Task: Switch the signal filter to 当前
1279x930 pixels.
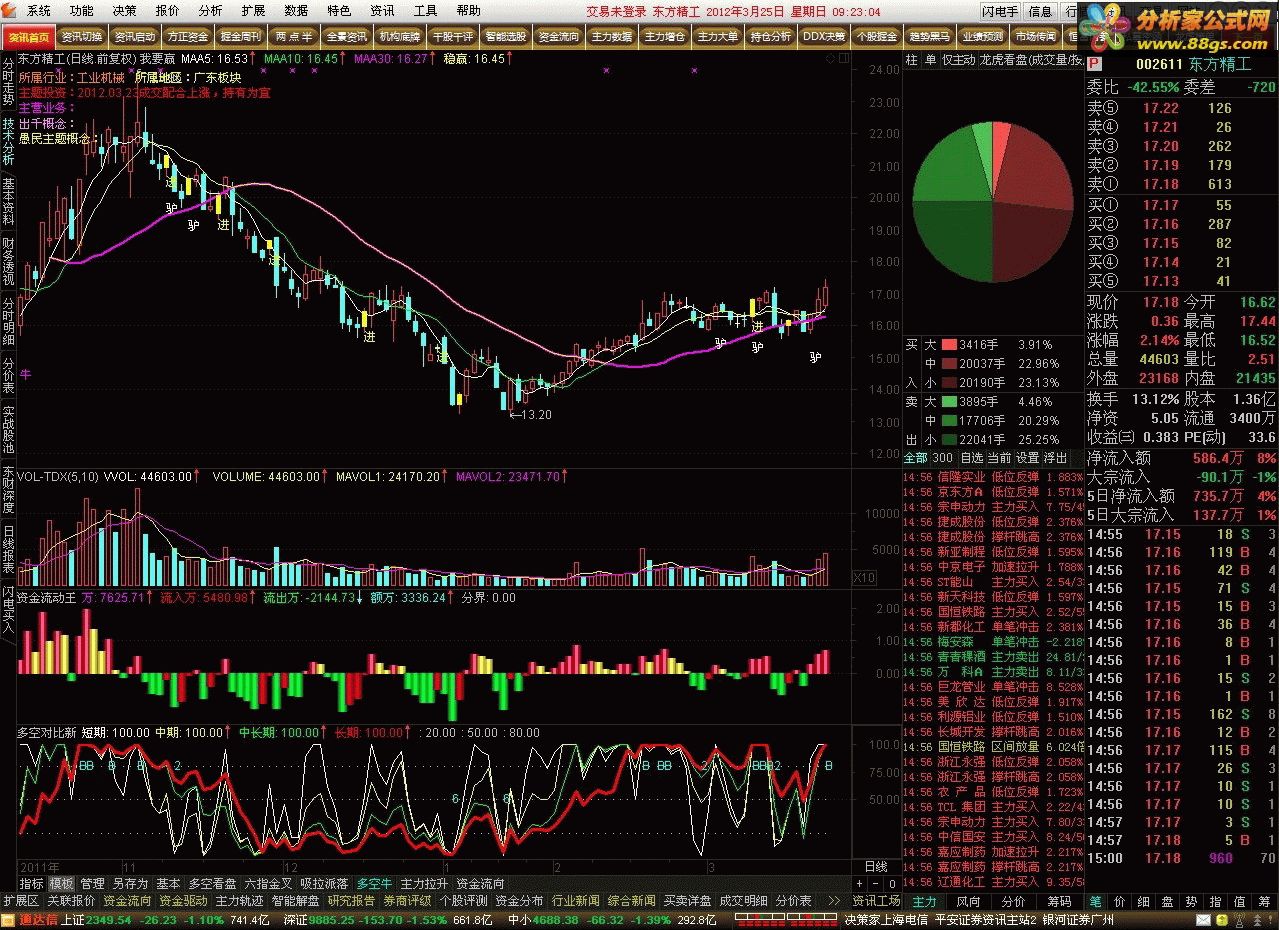Action: point(999,458)
